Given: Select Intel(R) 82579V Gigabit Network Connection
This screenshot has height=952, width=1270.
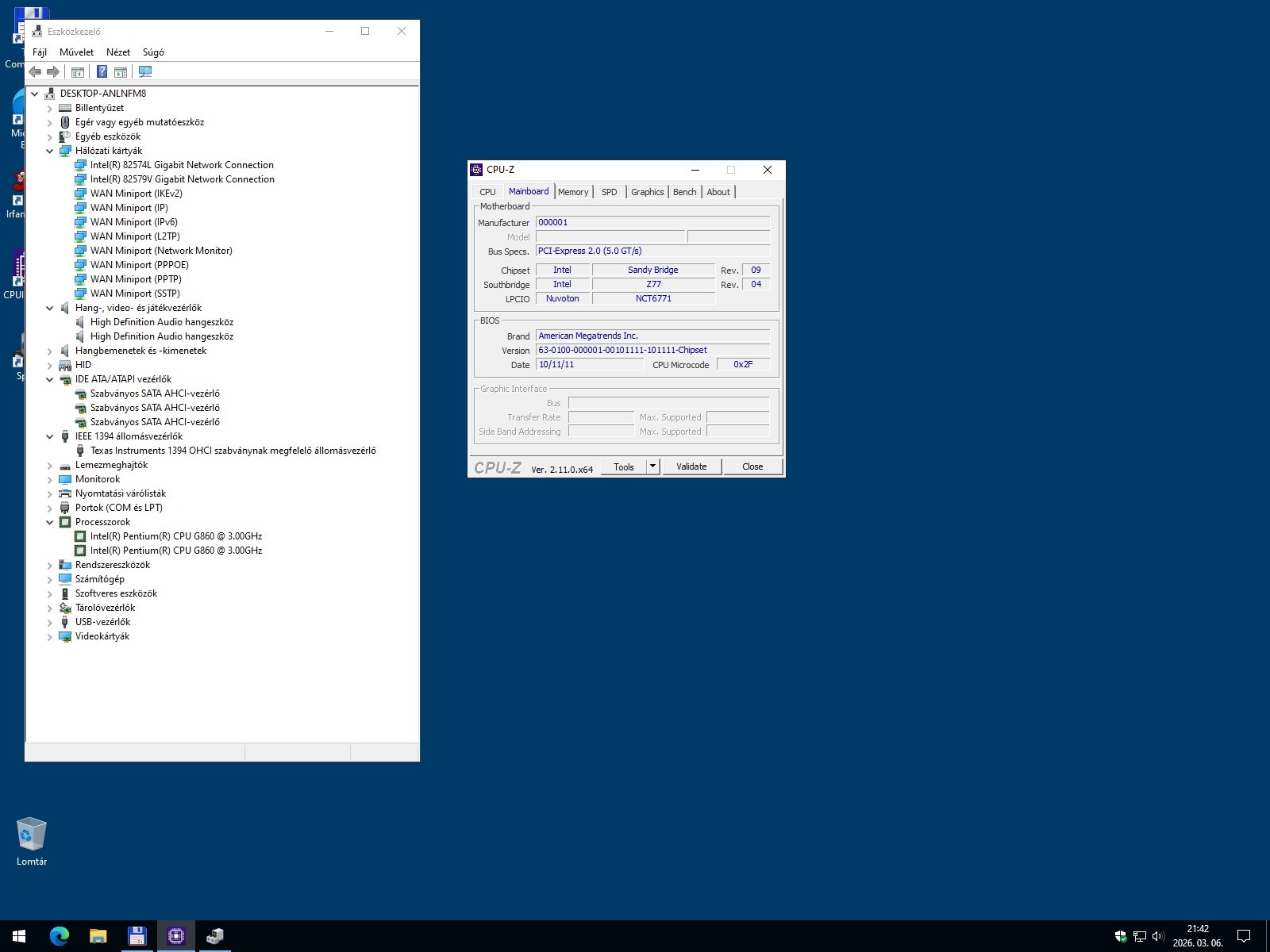Looking at the screenshot, I should [x=182, y=179].
